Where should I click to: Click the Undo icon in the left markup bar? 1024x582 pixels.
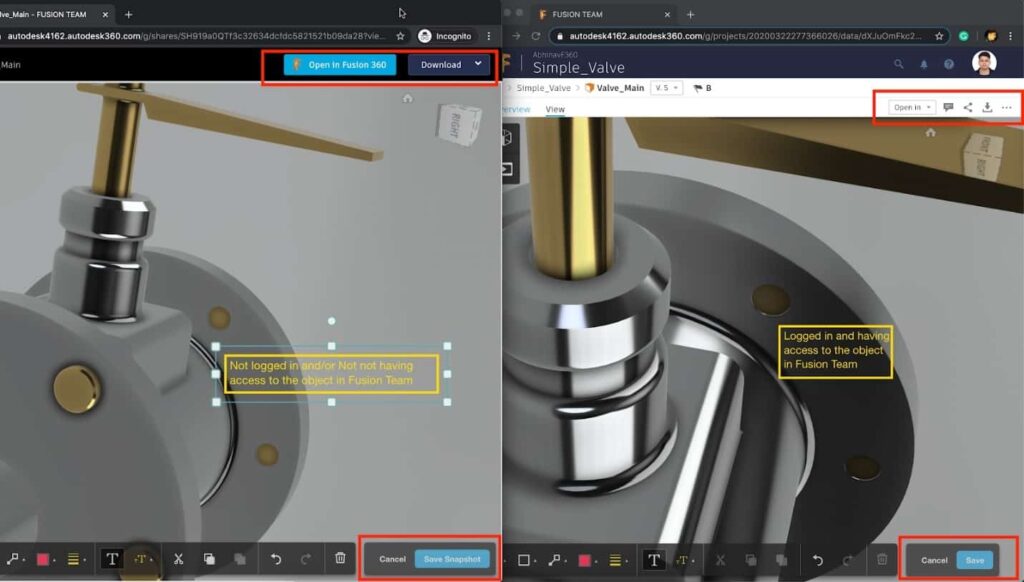point(276,557)
